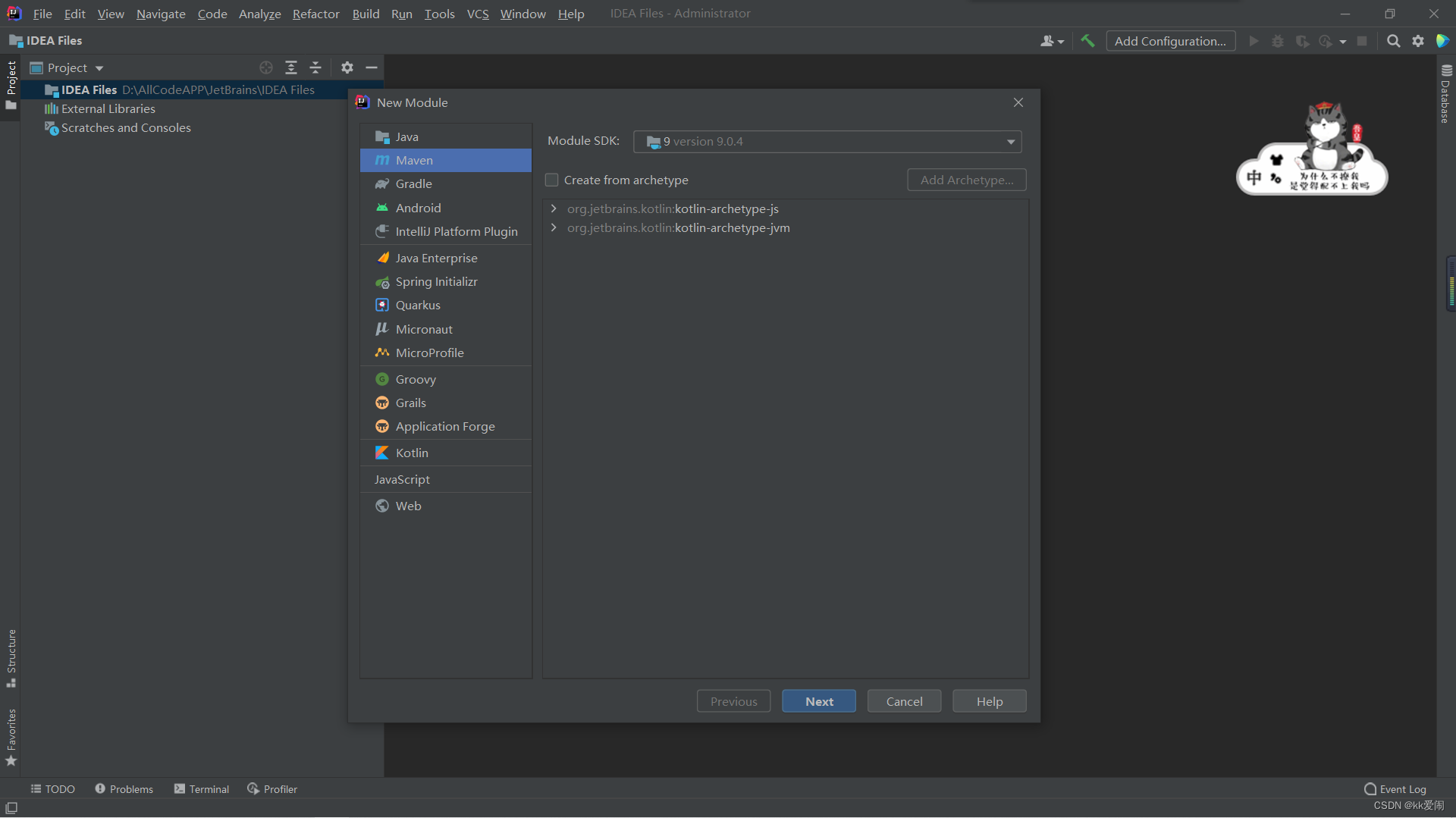The image size is (1456, 818).
Task: Click the Next button
Action: point(819,701)
